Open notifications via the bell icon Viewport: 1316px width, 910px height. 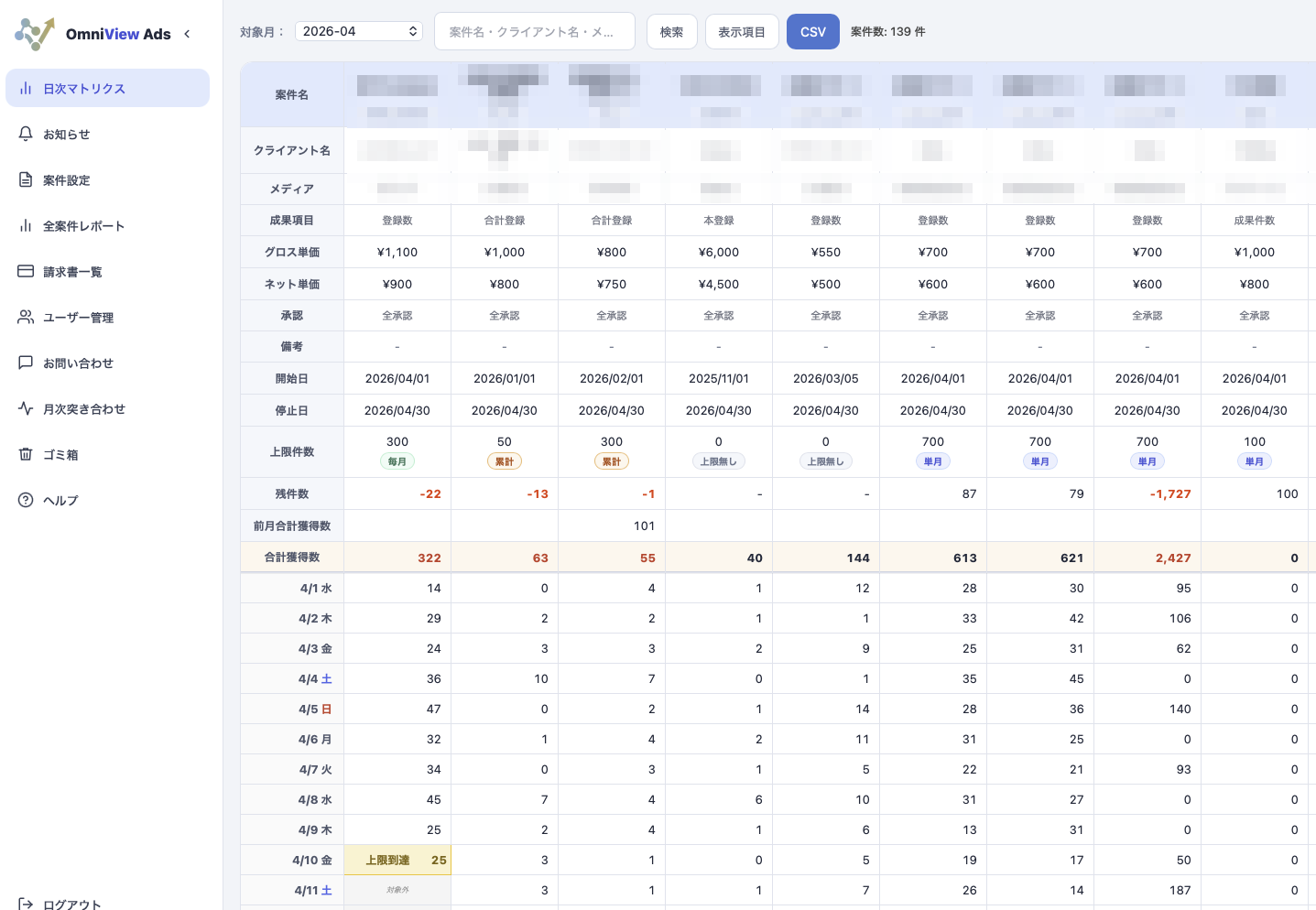point(26,134)
